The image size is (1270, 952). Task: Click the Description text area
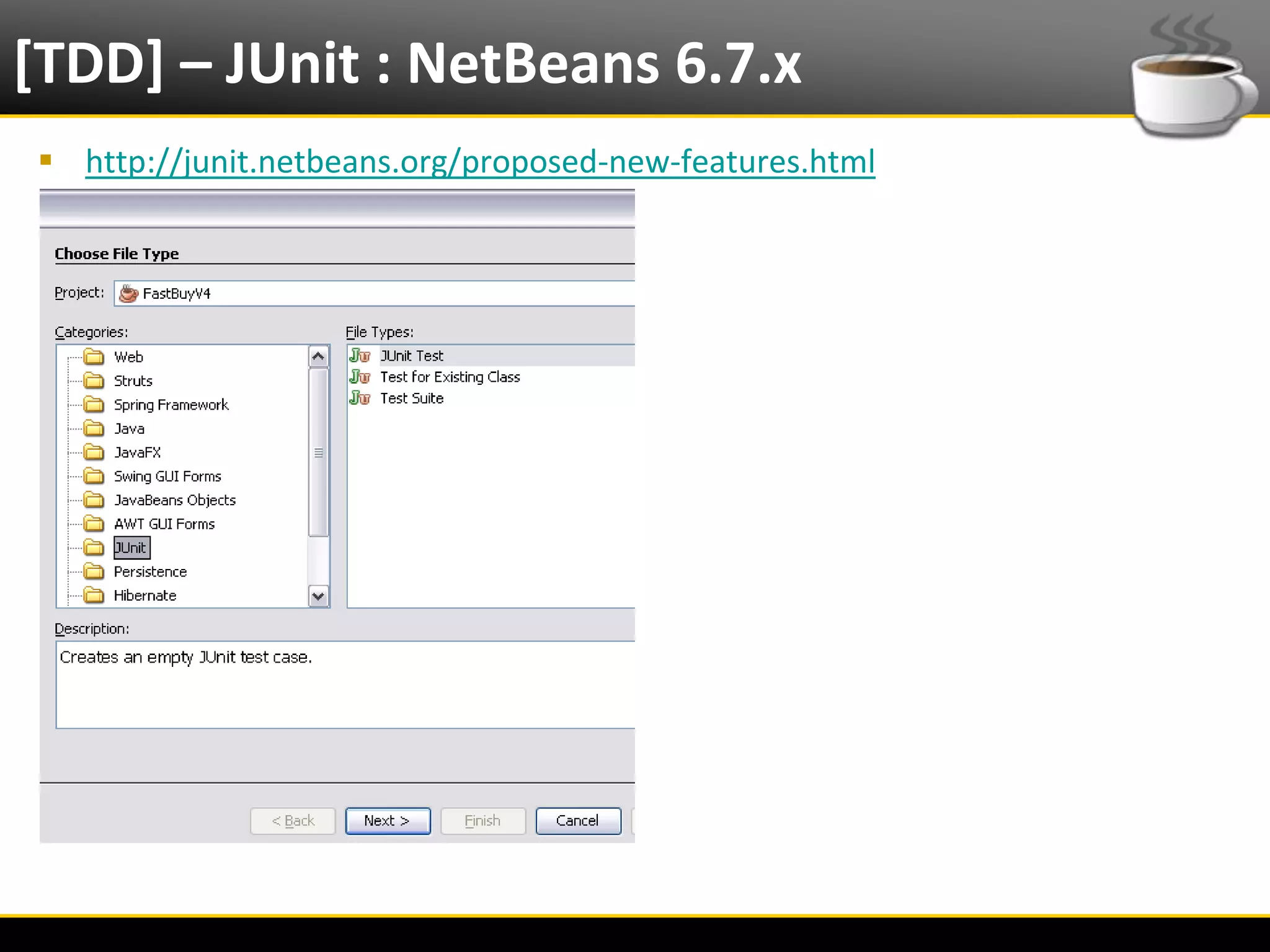345,685
